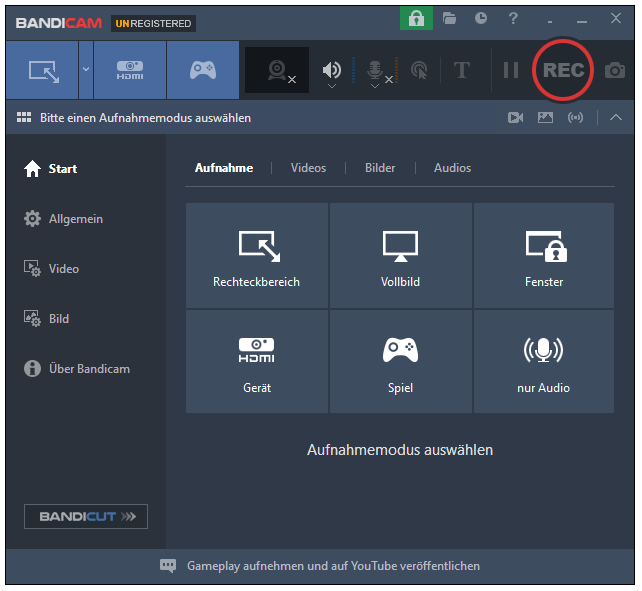
Task: Open the Start section
Action: pyautogui.click(x=50, y=169)
